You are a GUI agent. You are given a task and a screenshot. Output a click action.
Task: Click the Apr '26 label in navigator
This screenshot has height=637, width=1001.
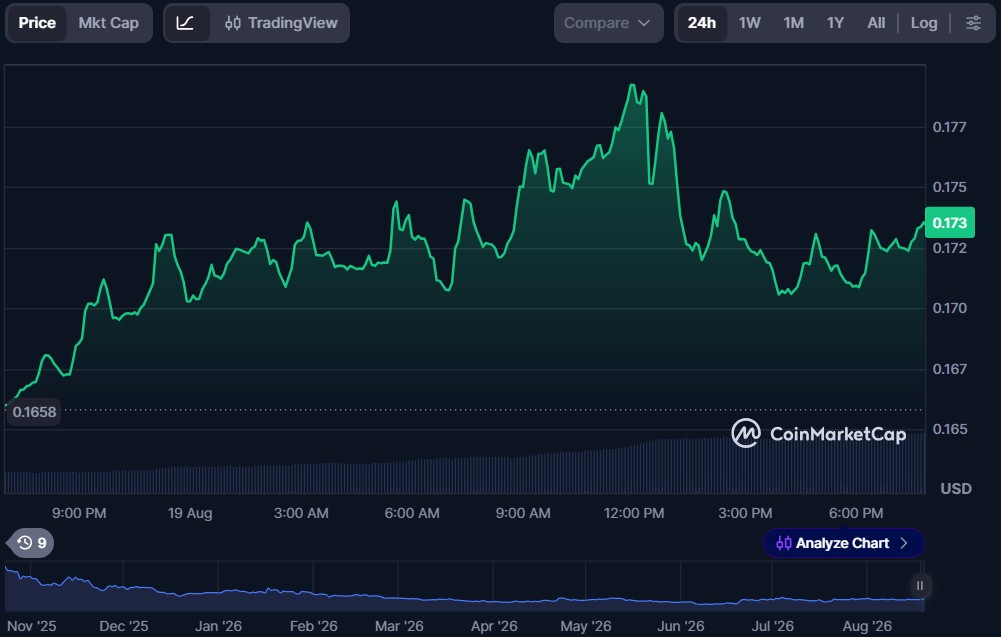coord(494,626)
